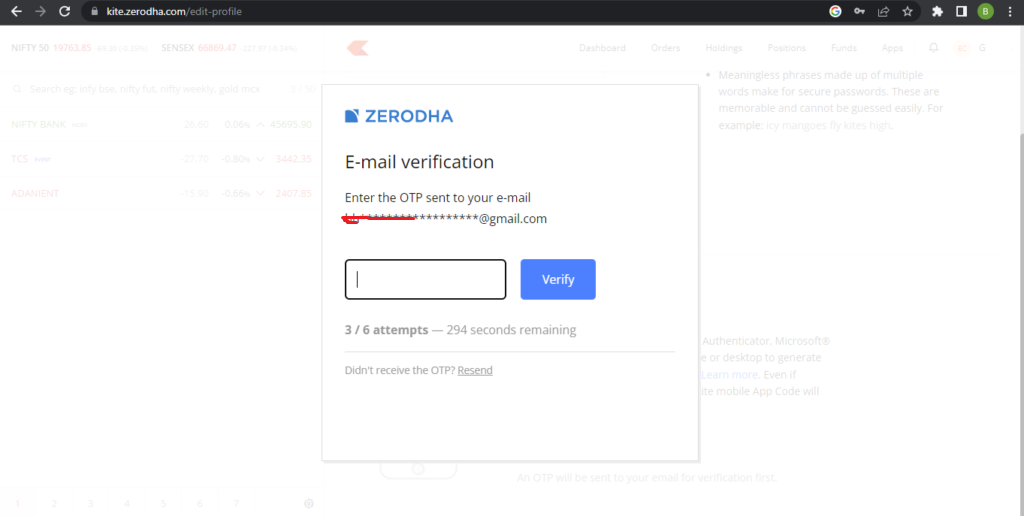
Task: Click the Kite logo in the header
Action: [x=358, y=48]
